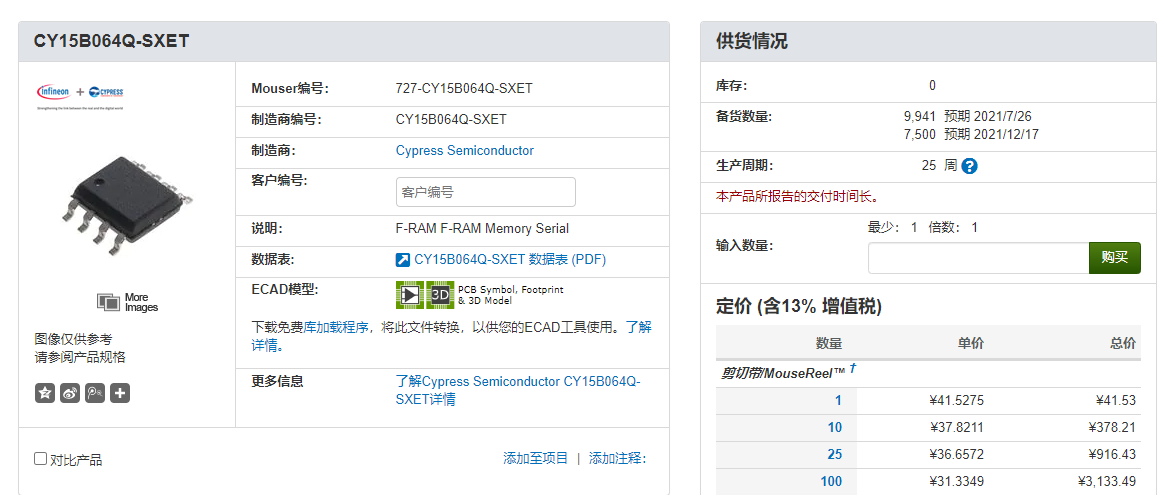Click the unit price ¥37.8211 cell
The height and width of the screenshot is (495, 1160).
pyautogui.click(x=957, y=428)
